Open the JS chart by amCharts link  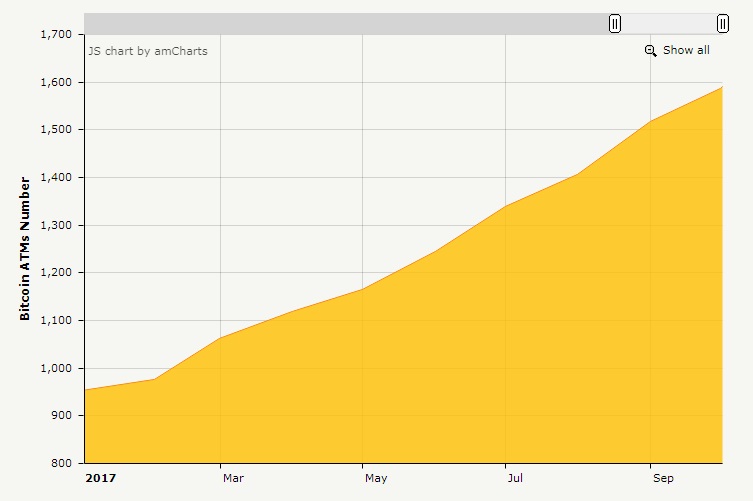pos(148,51)
